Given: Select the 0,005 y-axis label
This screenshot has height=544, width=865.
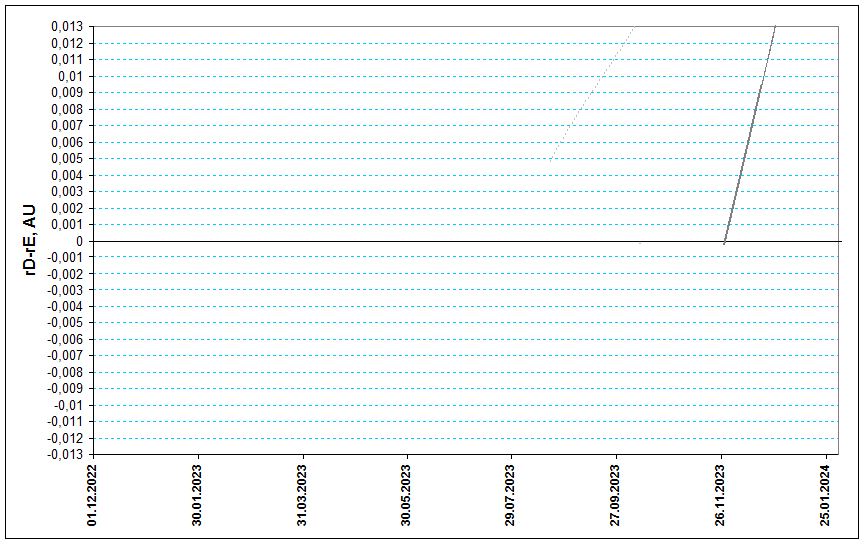Looking at the screenshot, I should 67,159.
